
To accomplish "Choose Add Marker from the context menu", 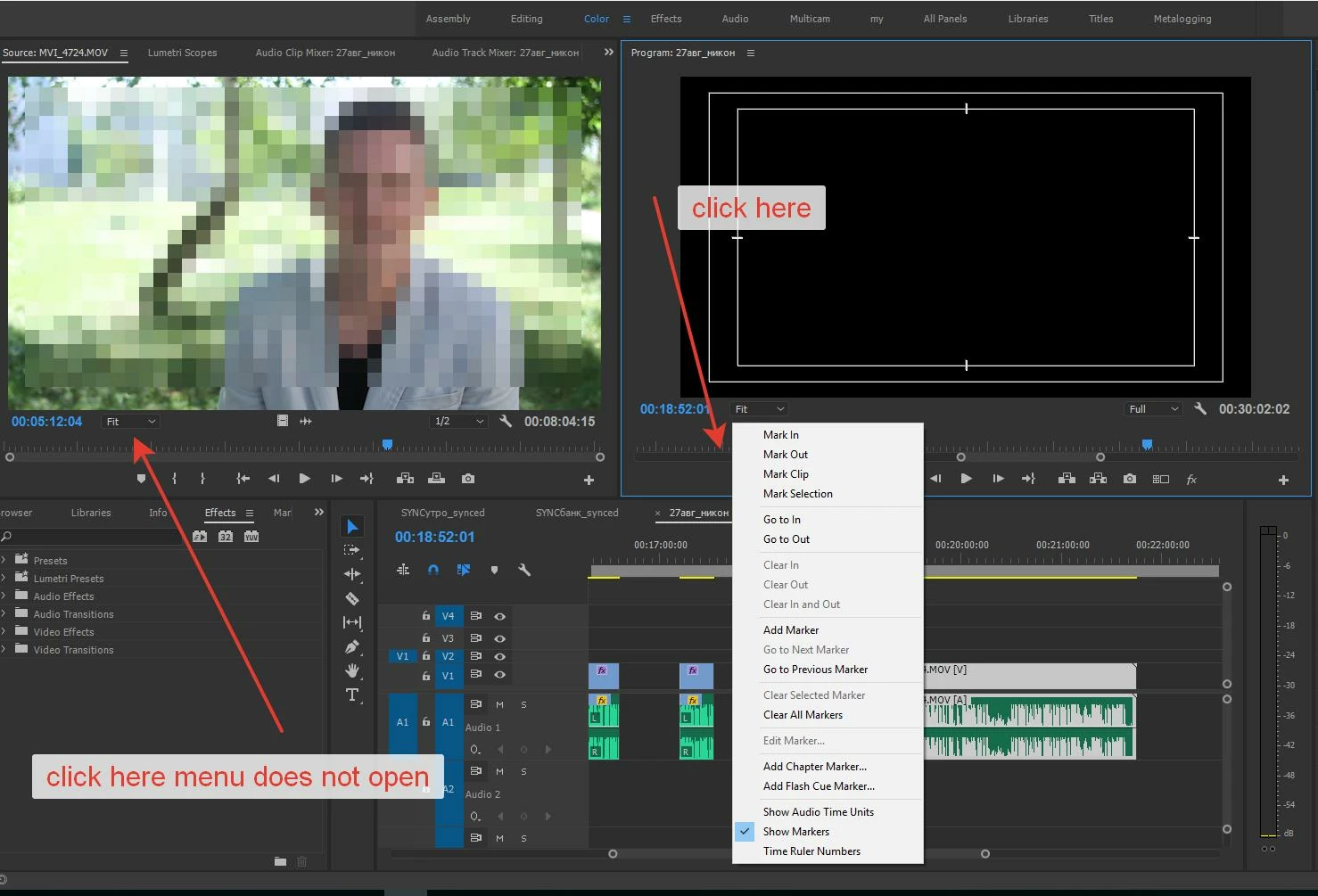I will click(791, 630).
